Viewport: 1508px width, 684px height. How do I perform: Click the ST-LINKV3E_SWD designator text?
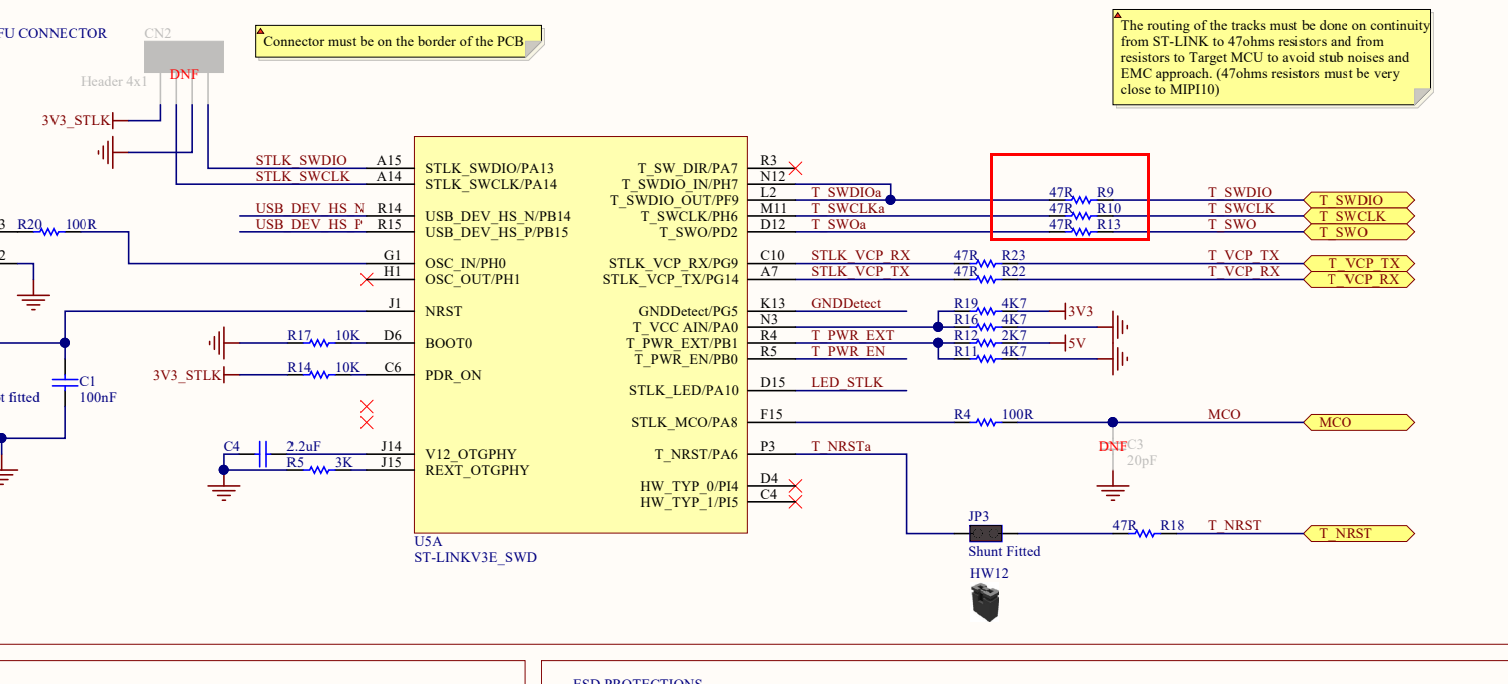click(x=476, y=557)
